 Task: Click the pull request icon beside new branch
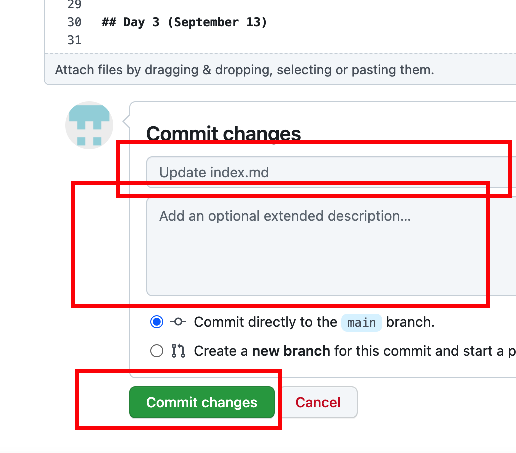pyautogui.click(x=178, y=351)
